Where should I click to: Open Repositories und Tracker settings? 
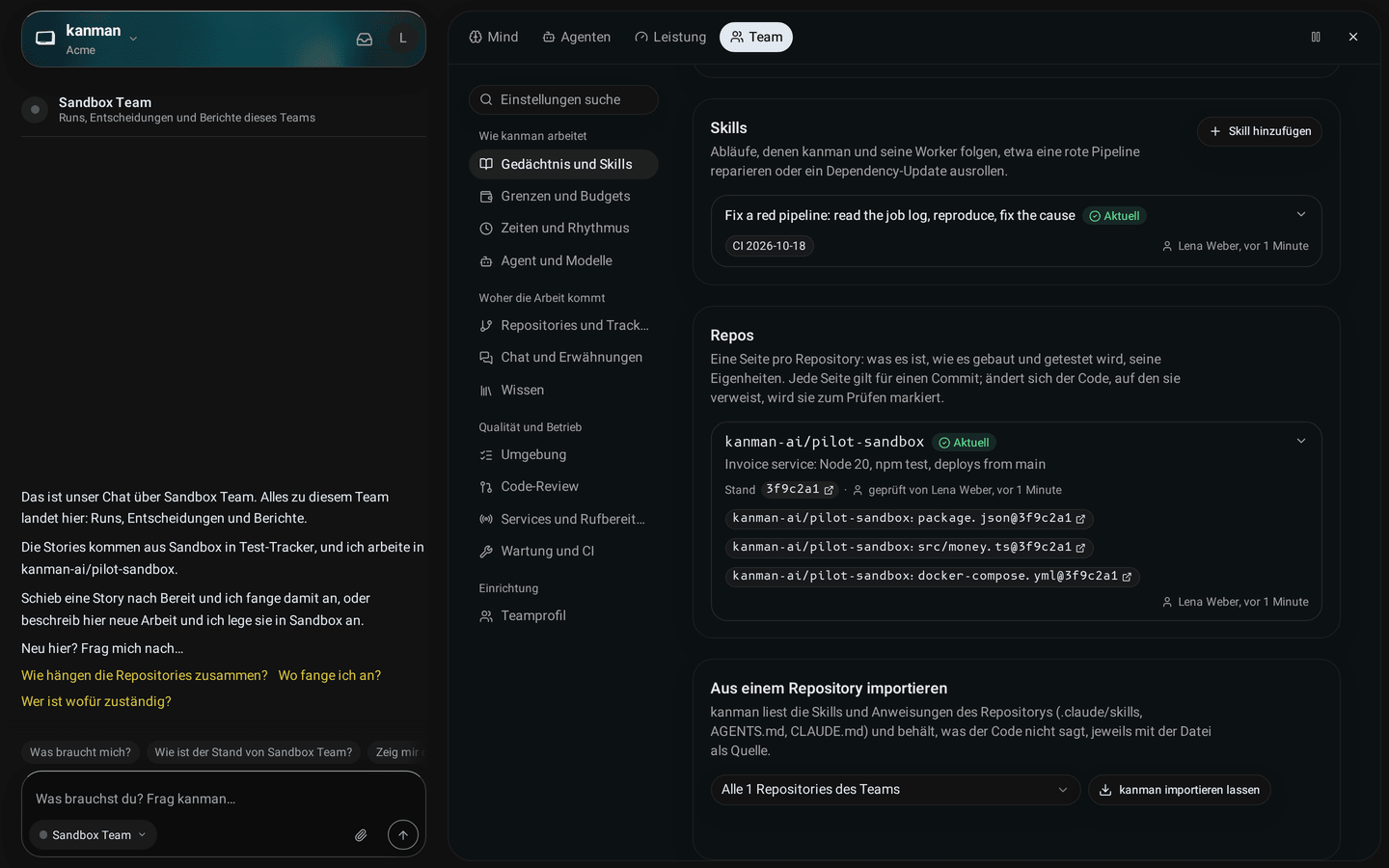(x=563, y=326)
